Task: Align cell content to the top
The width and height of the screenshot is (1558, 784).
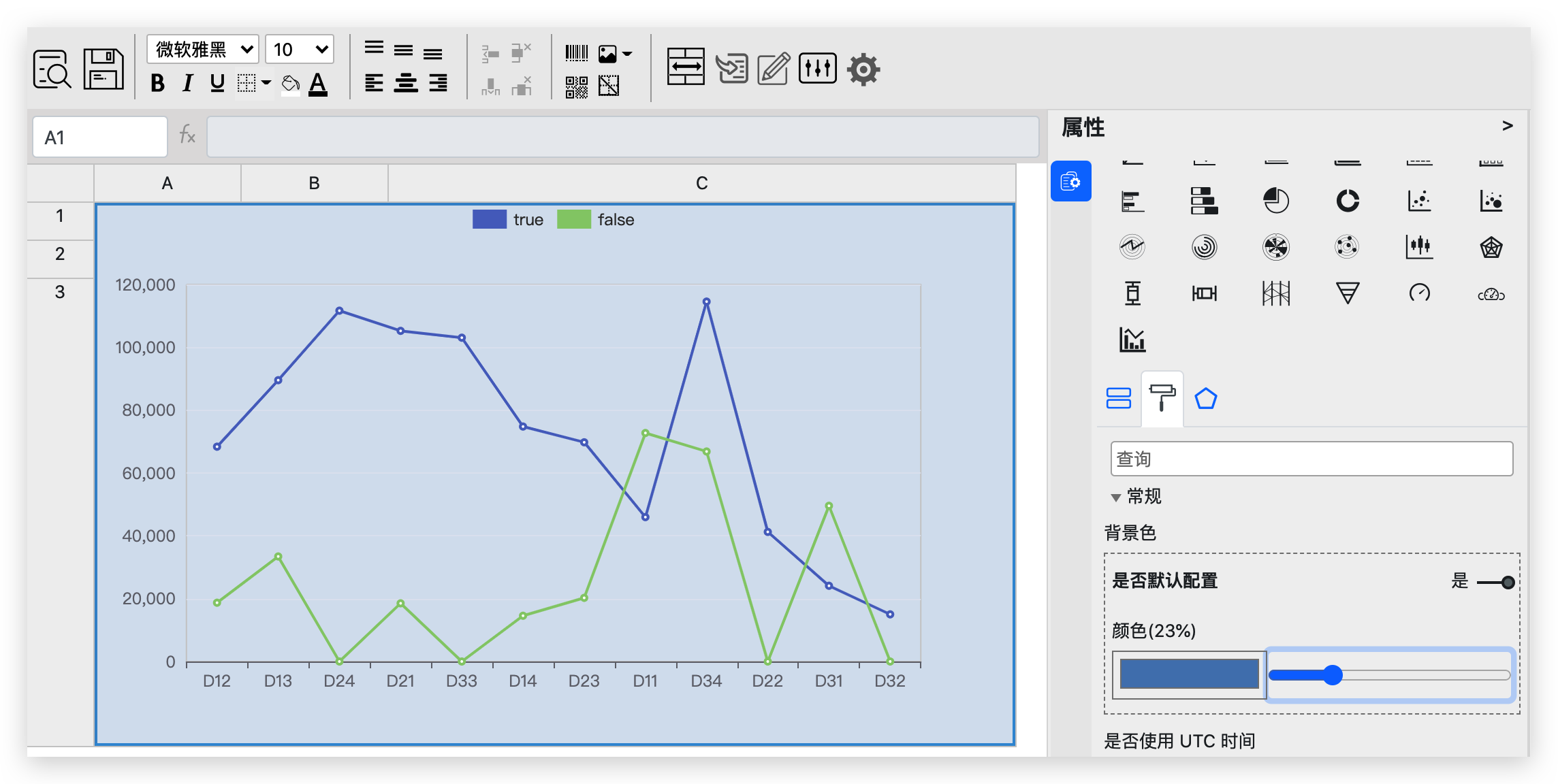Action: point(374,48)
